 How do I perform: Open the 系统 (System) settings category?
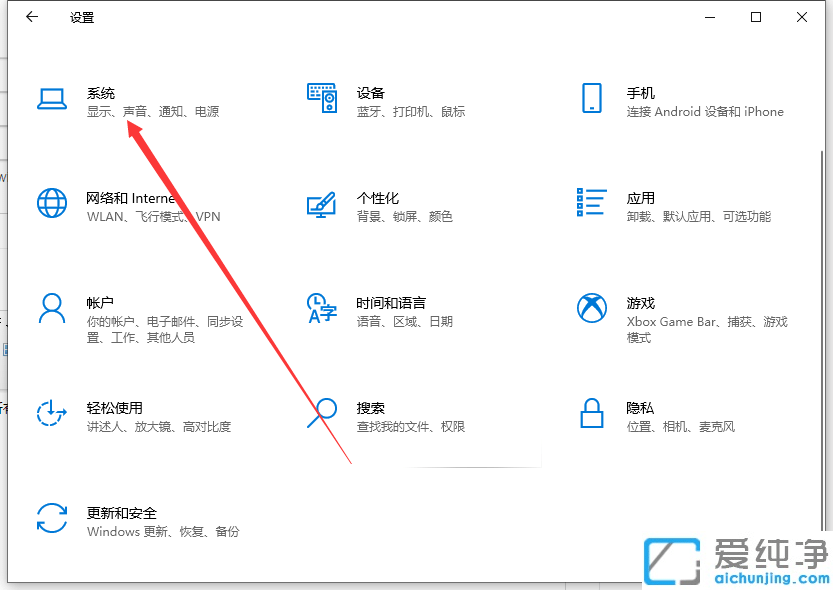click(x=100, y=93)
